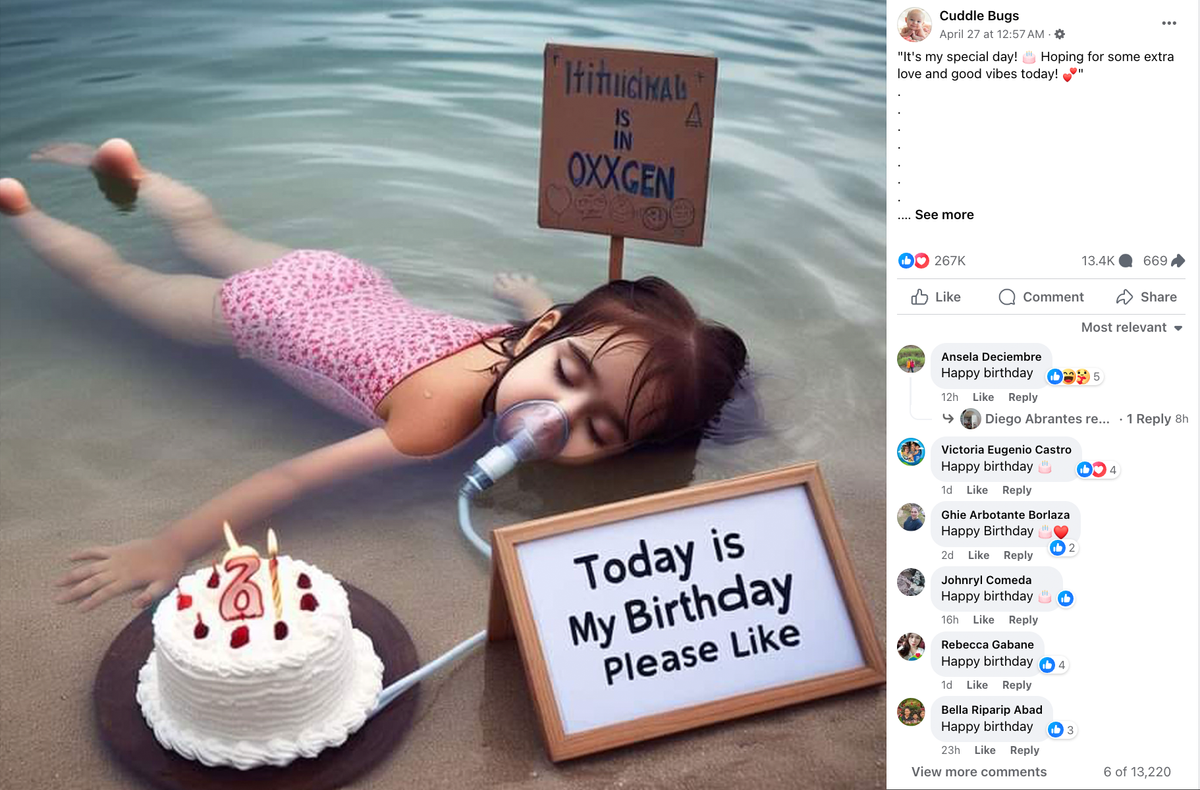Click Victoria Eugenio Castro's avatar
This screenshot has height=790, width=1200.
(910, 452)
